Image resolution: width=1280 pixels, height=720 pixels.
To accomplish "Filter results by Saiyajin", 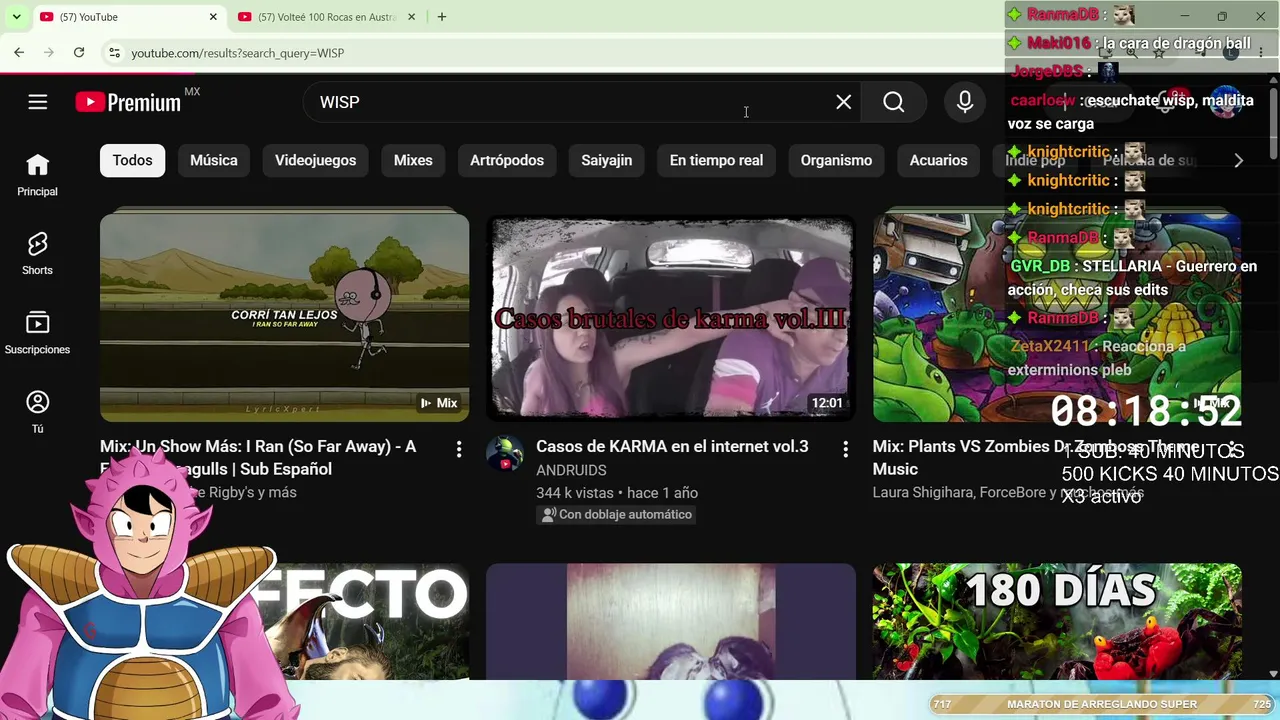I will coord(607,160).
